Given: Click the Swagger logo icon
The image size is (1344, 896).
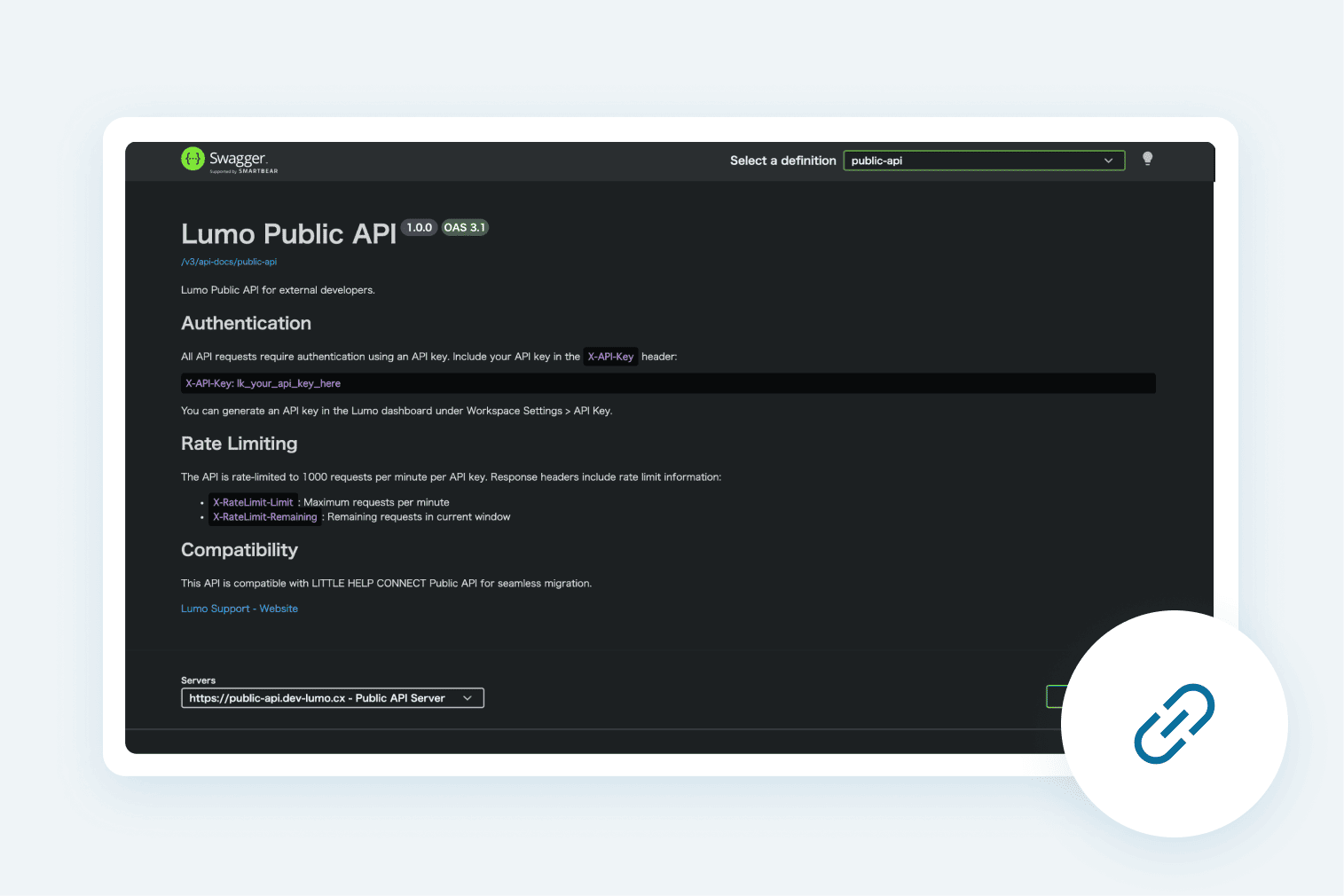Looking at the screenshot, I should 193,159.
